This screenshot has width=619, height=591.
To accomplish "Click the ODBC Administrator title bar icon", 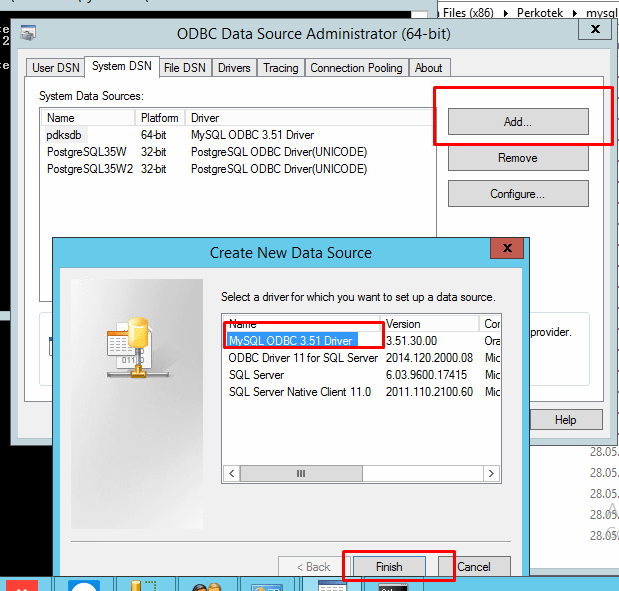I will [28, 32].
